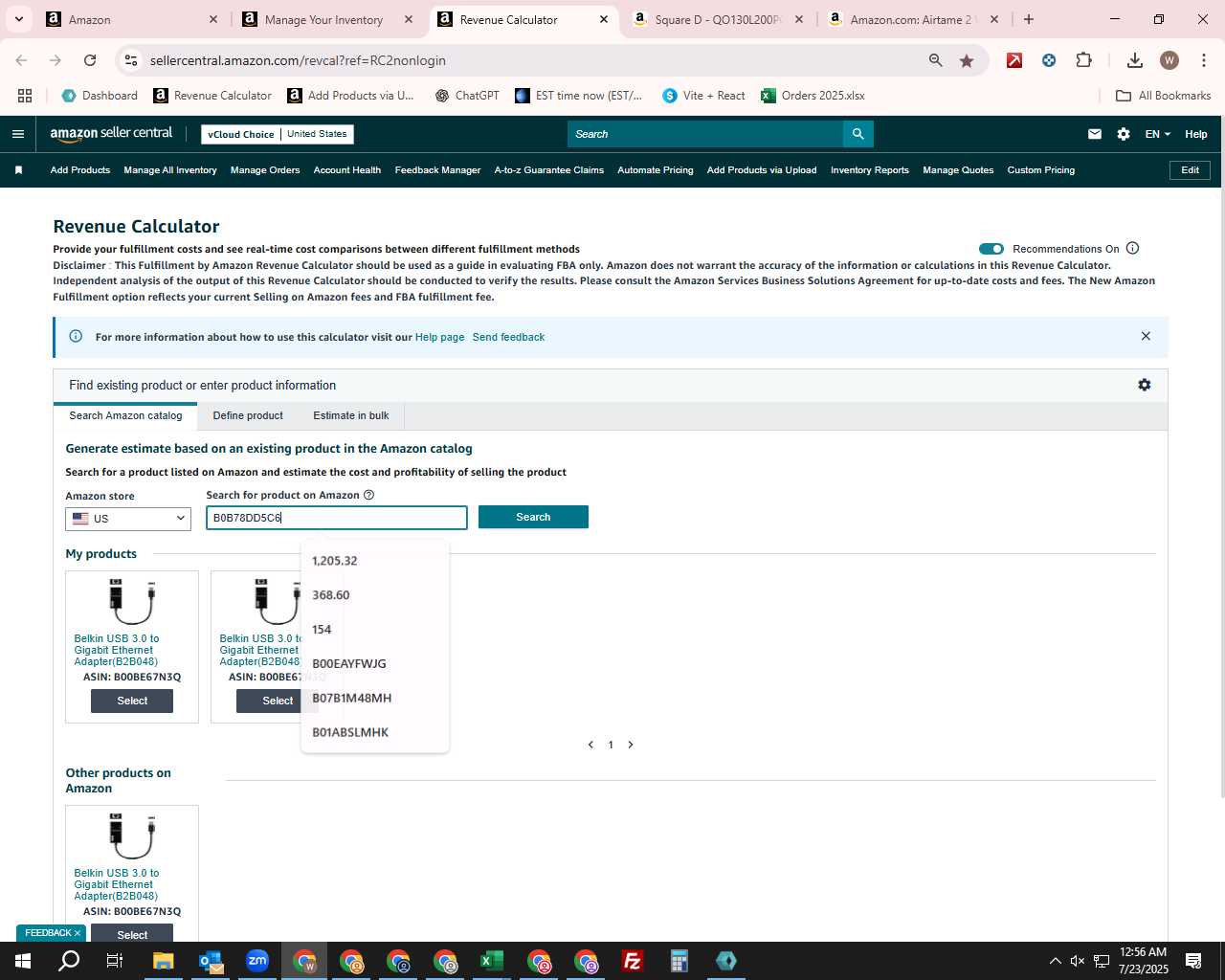The width and height of the screenshot is (1225, 980).
Task: Click site information icon in address bar
Action: [131, 60]
